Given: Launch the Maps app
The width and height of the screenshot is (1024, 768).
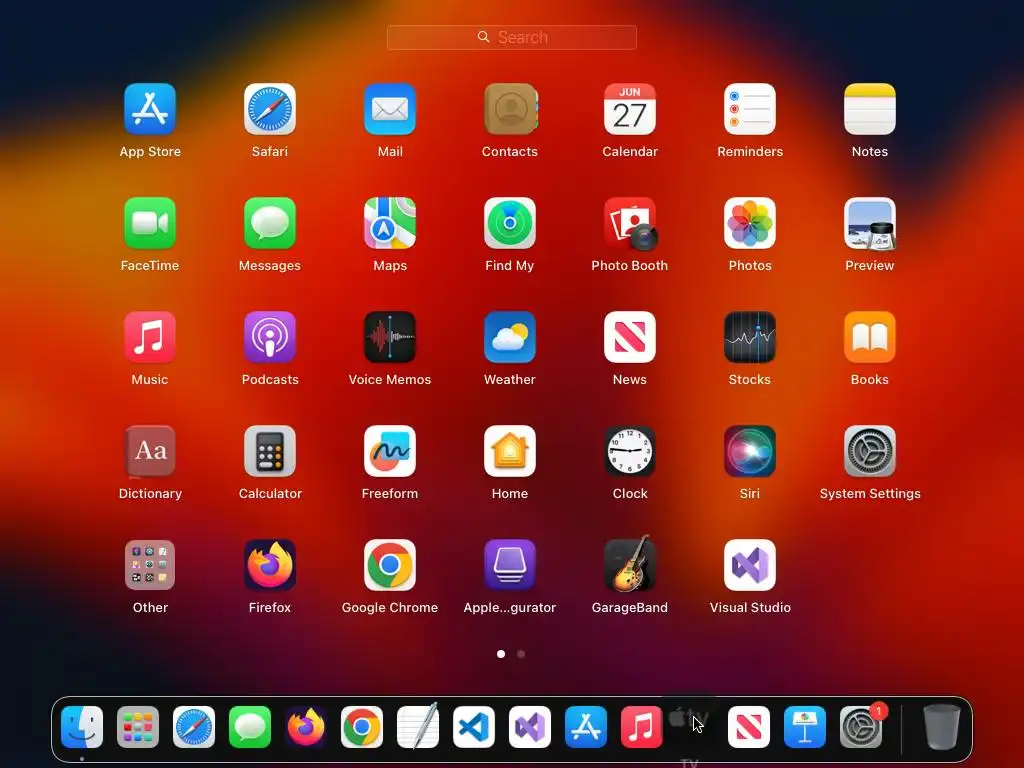Looking at the screenshot, I should (390, 223).
